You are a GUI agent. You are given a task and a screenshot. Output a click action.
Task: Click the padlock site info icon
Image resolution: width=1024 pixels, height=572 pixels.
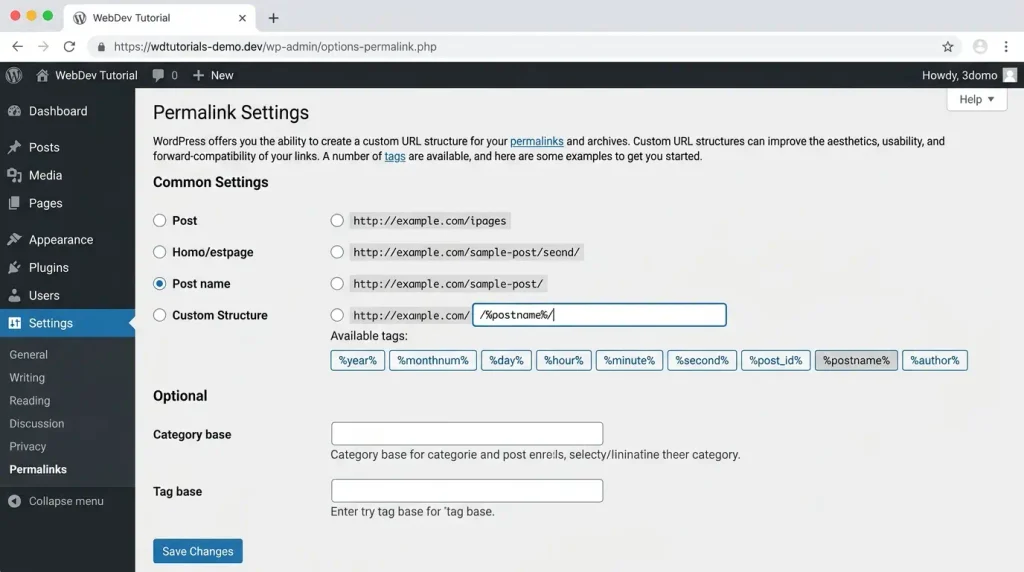click(x=101, y=46)
